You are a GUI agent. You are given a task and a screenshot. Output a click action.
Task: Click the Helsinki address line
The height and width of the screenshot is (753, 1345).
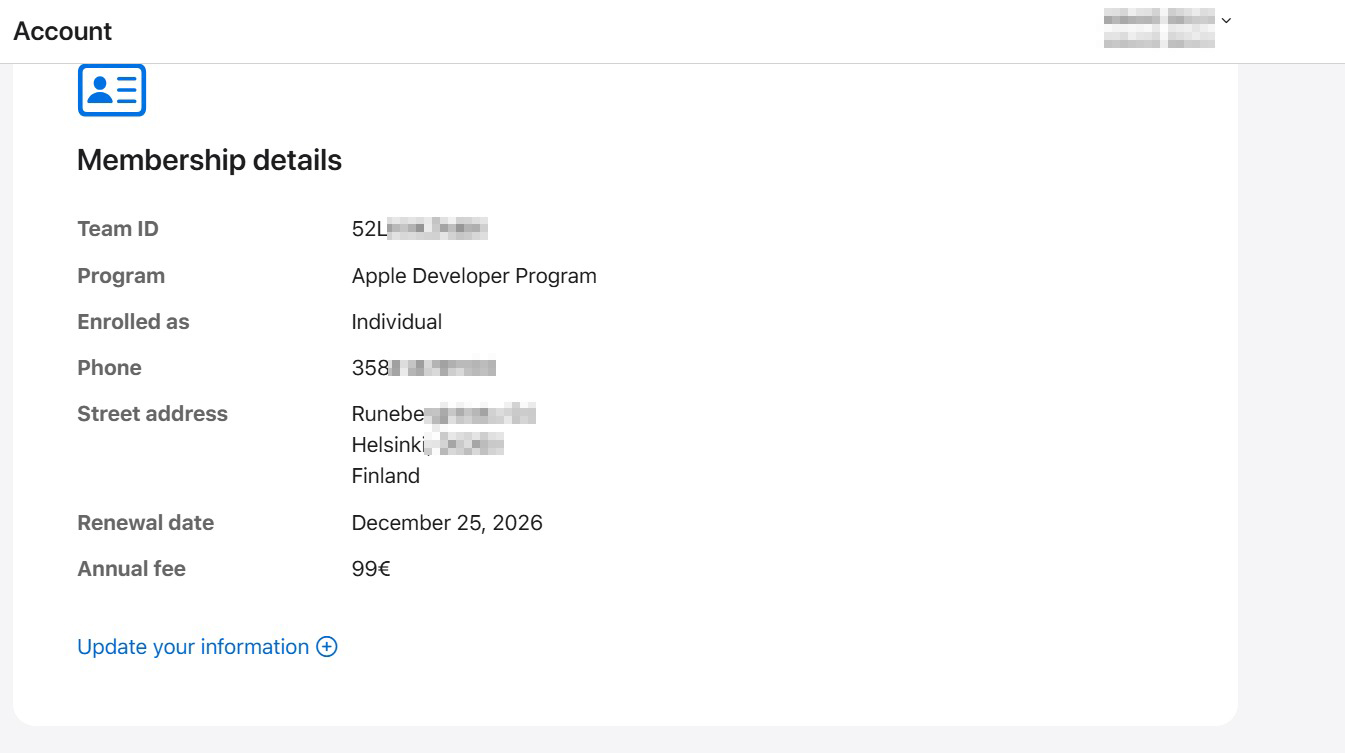point(427,445)
